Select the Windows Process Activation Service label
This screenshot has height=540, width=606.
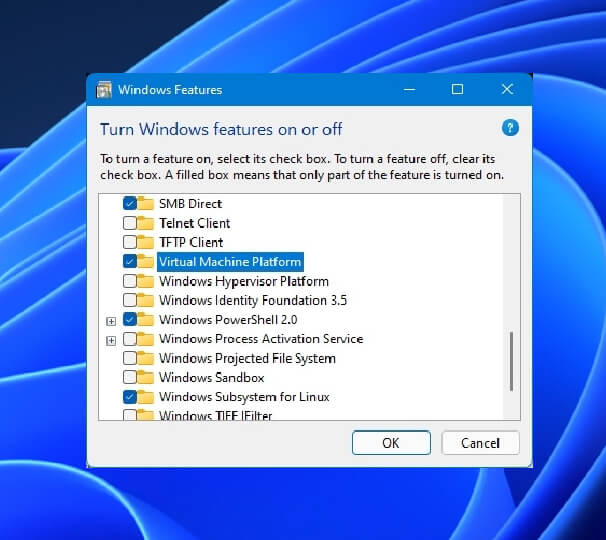tap(261, 339)
